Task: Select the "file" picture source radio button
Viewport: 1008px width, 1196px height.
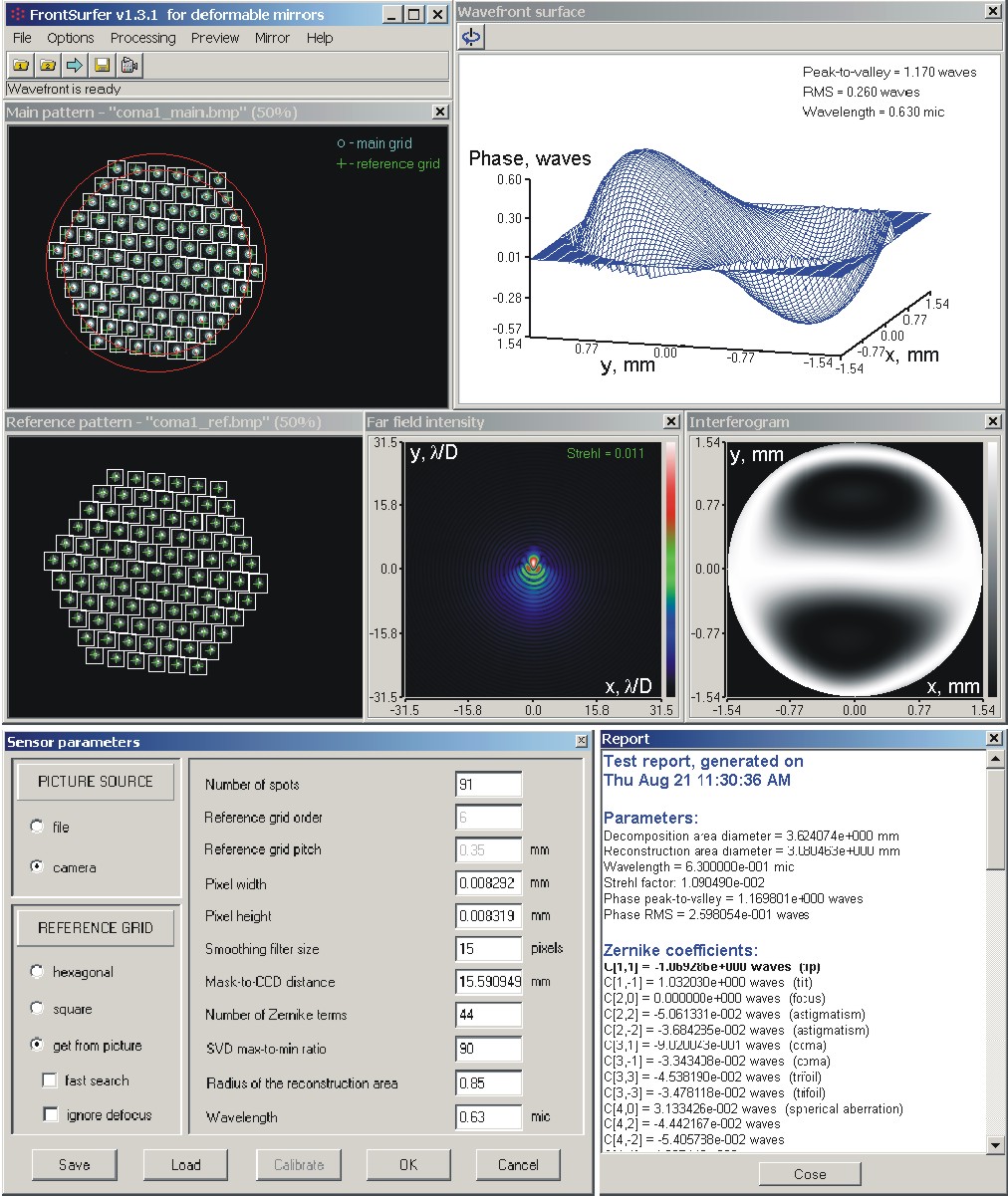Action: click(x=38, y=827)
